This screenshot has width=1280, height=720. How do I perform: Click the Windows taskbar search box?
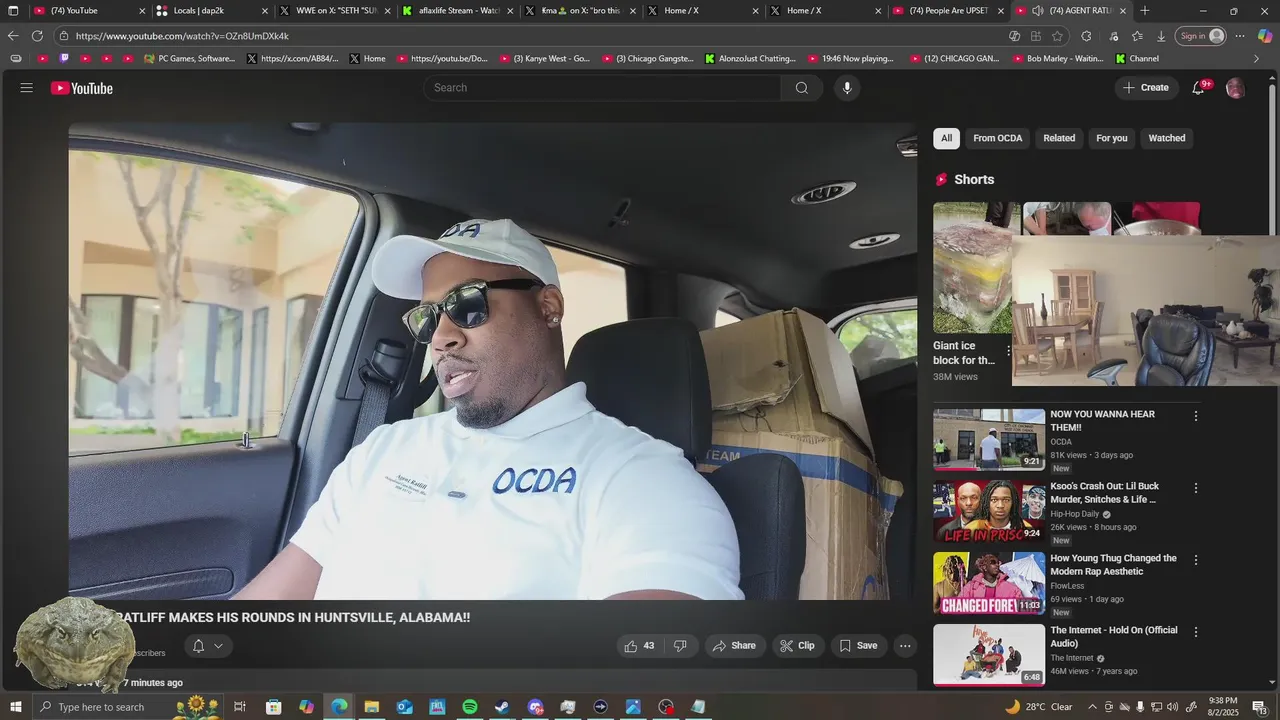(x=128, y=707)
